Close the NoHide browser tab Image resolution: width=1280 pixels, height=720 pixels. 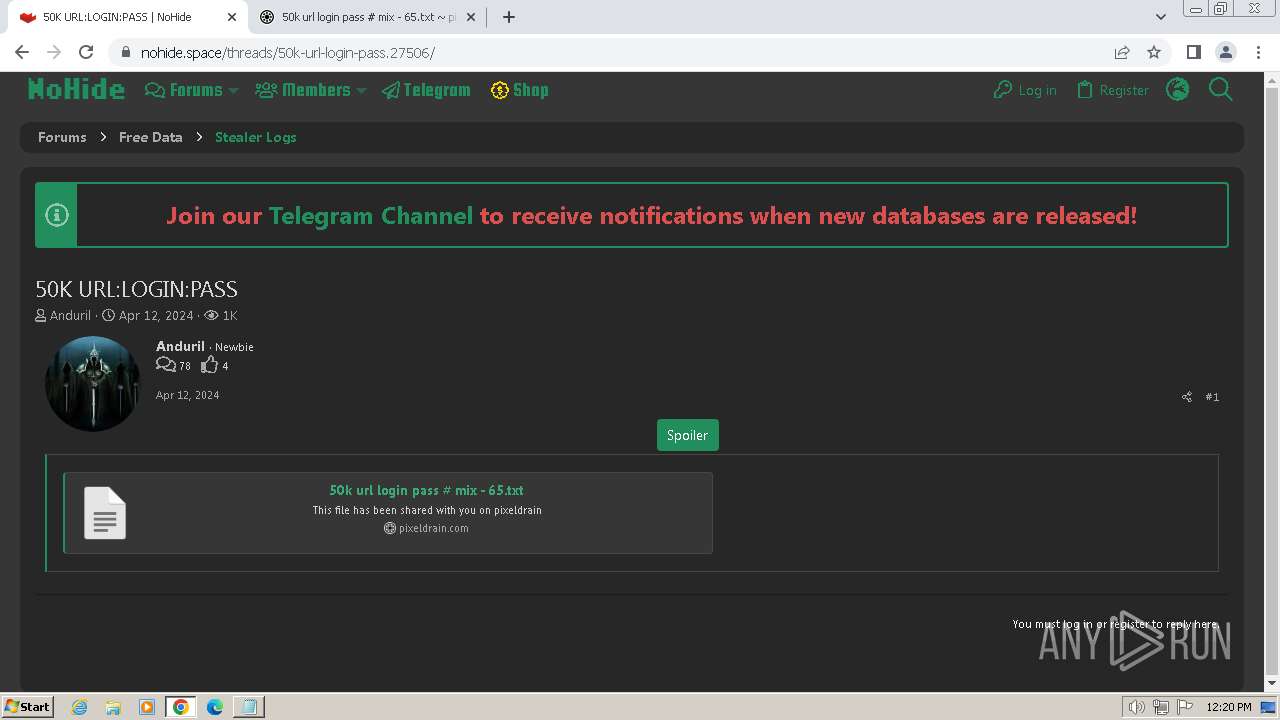tap(231, 17)
